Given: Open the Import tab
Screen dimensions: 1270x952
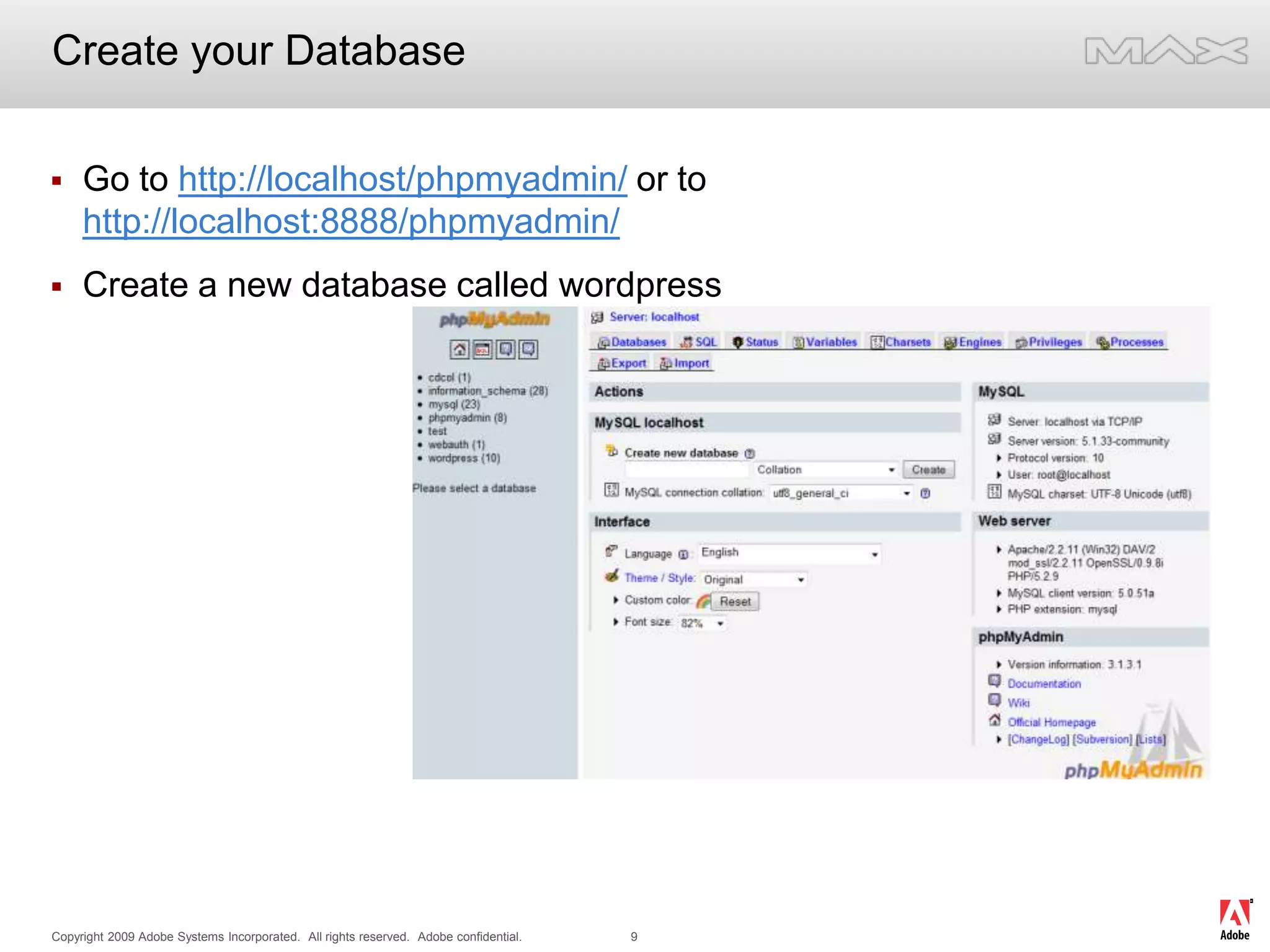Looking at the screenshot, I should click(x=685, y=364).
